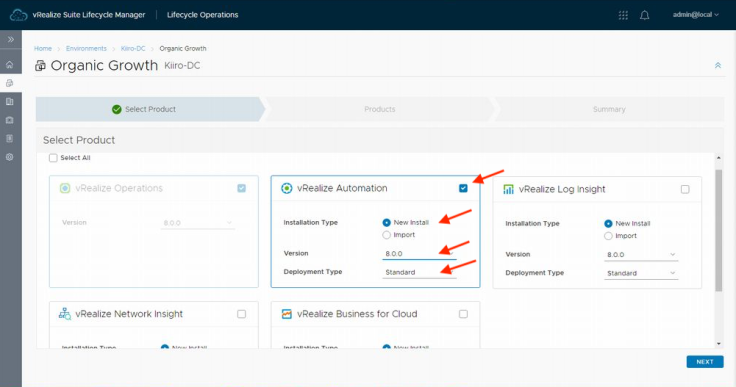Check the vRealize Log Insight checkbox
The width and height of the screenshot is (736, 387).
click(685, 189)
